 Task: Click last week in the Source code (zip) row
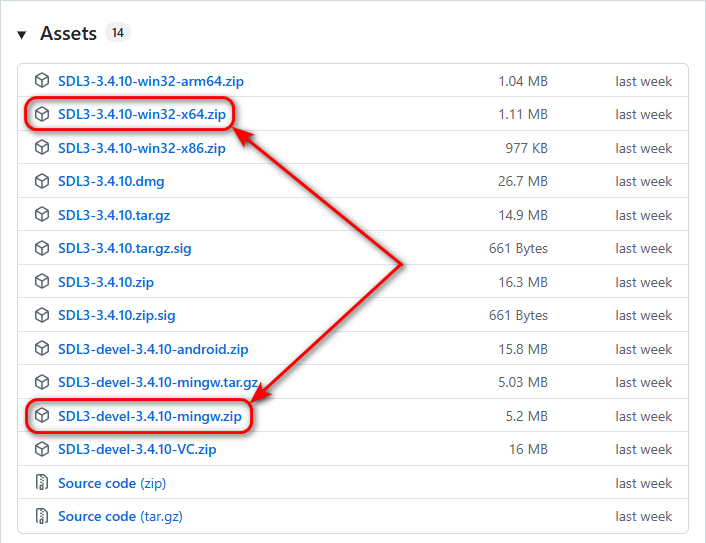click(x=643, y=483)
